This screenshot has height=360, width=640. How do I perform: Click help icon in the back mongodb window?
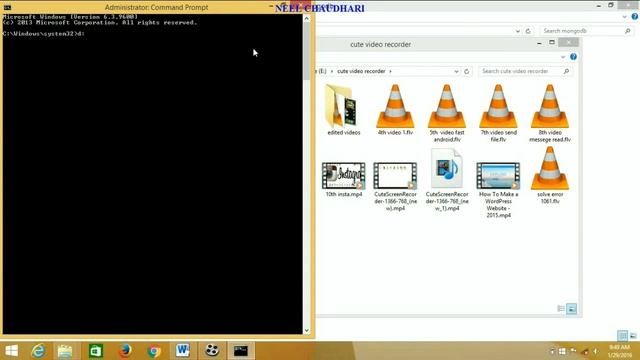pyautogui.click(x=635, y=16)
